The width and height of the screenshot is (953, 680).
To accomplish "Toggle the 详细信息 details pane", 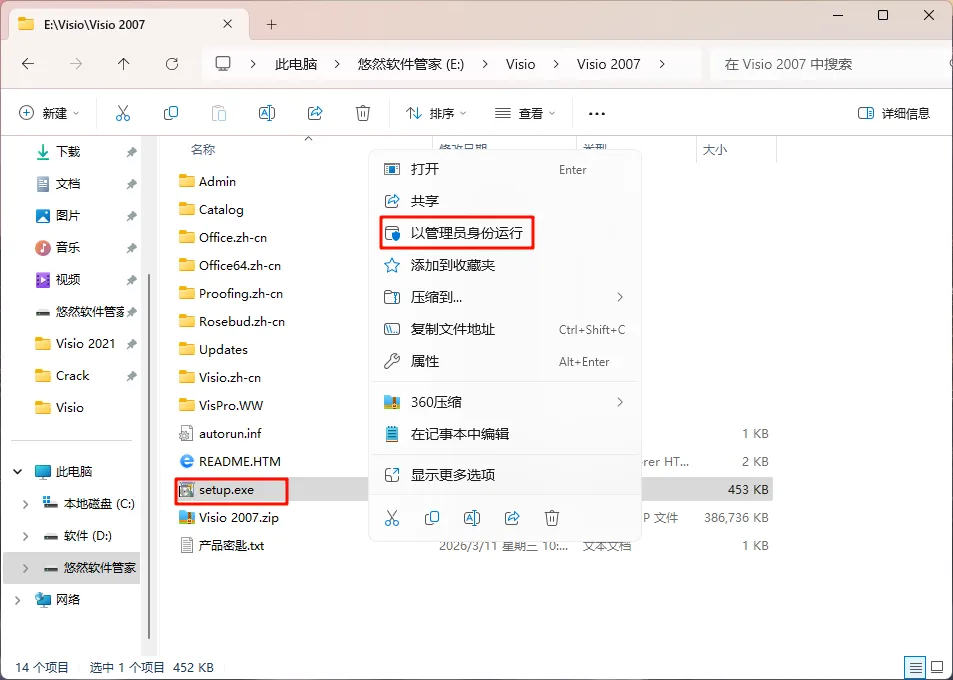I will click(x=893, y=114).
